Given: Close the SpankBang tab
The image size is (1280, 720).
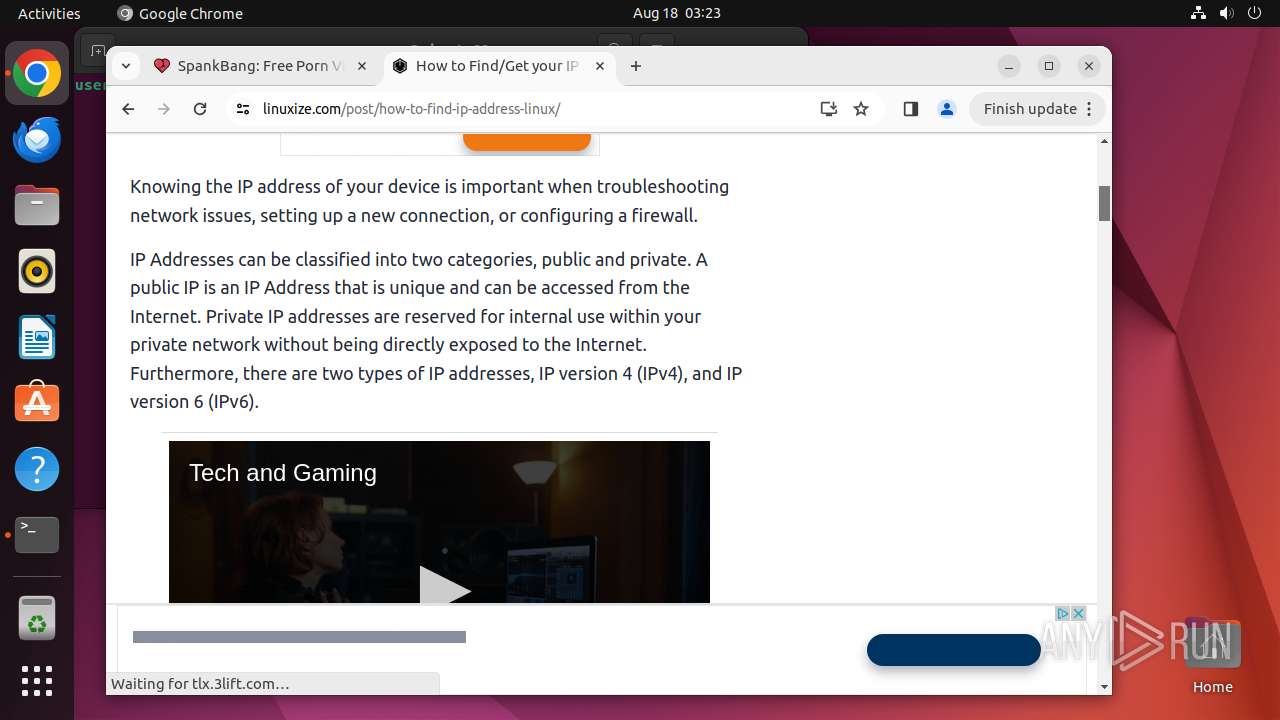Looking at the screenshot, I should (362, 66).
